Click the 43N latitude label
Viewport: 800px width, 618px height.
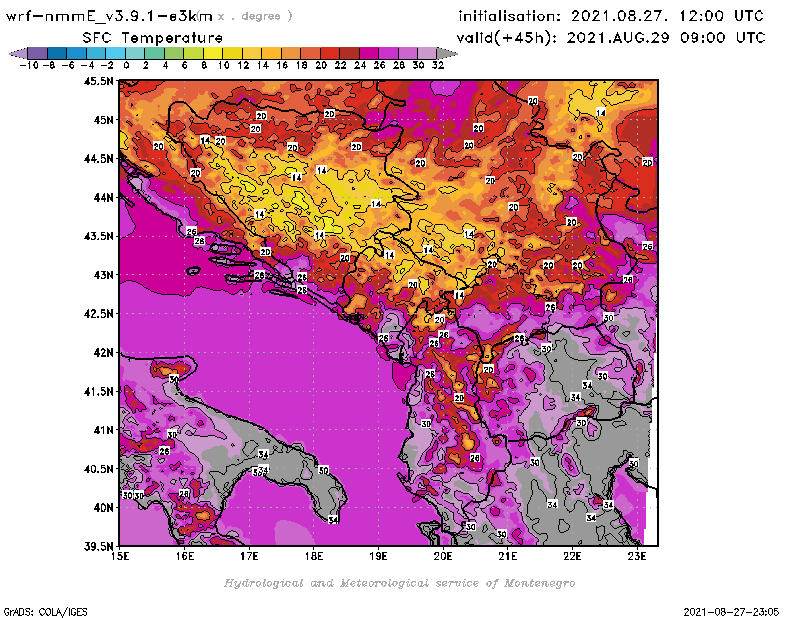(103, 275)
